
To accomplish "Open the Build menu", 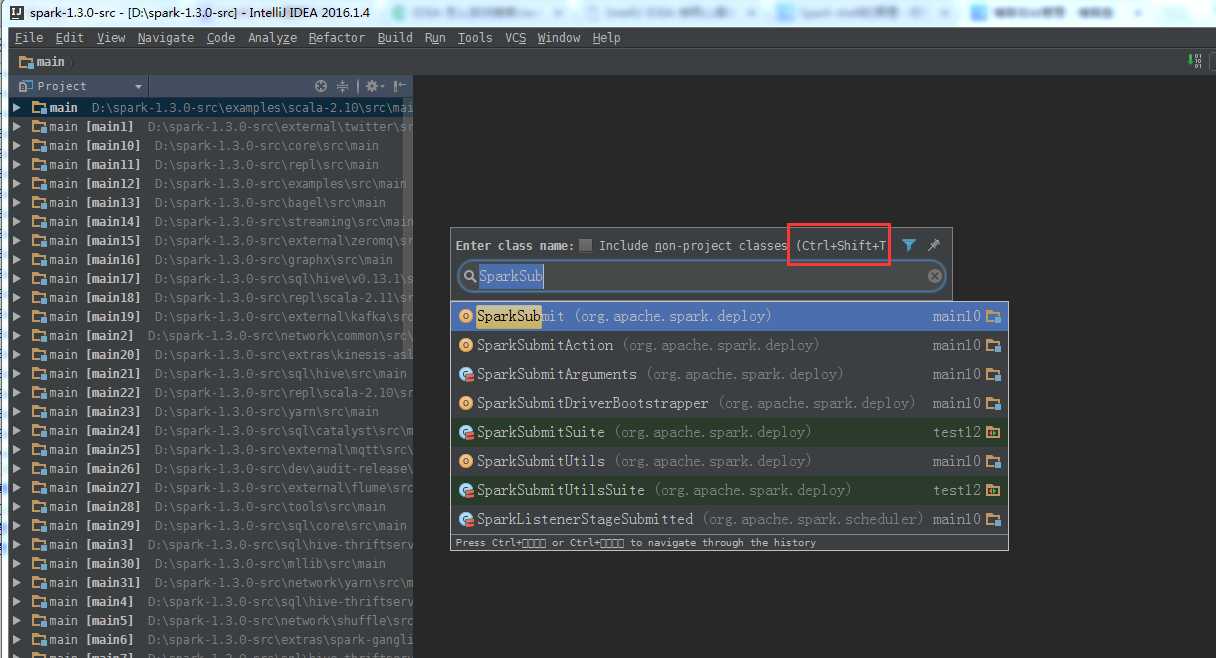I will point(395,37).
